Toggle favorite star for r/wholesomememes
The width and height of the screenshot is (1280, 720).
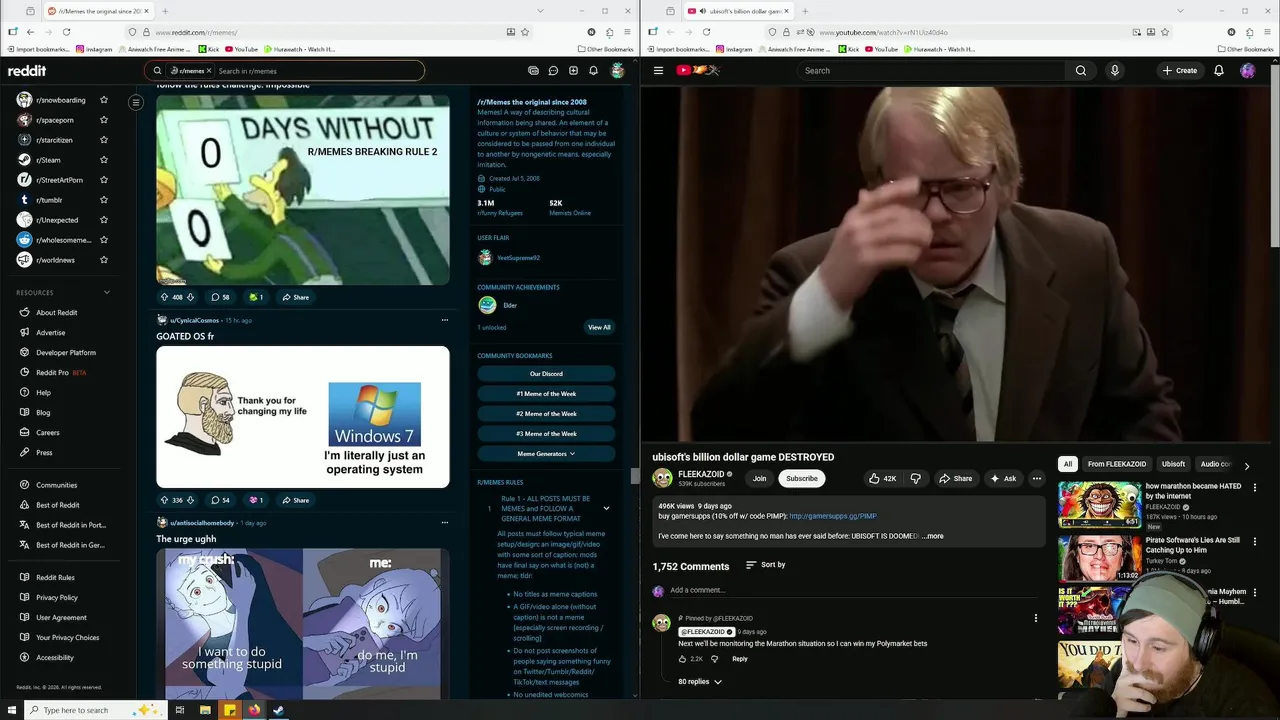104,240
